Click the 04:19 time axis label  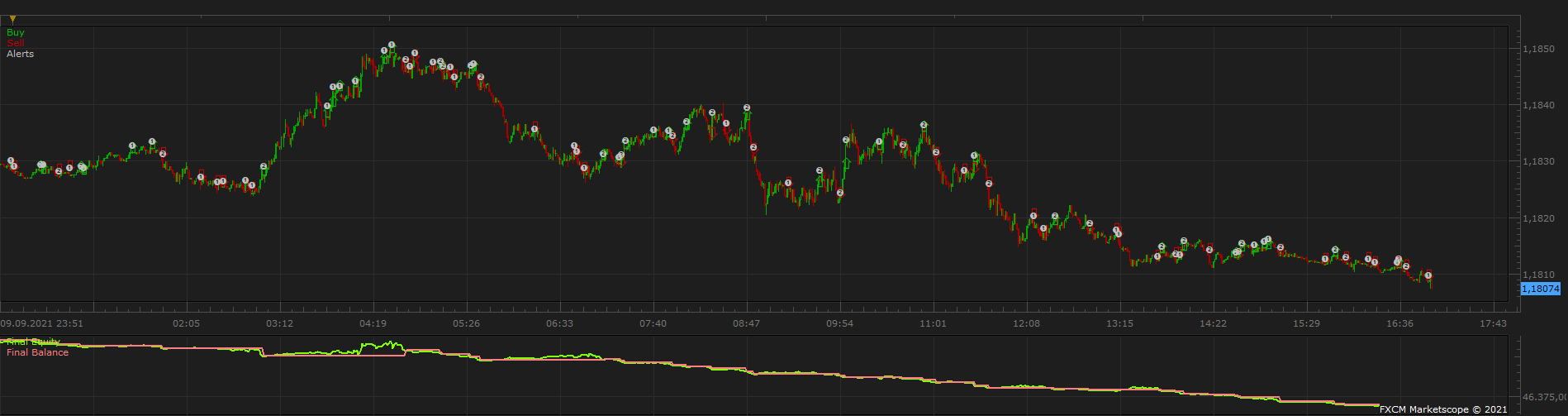click(x=373, y=323)
